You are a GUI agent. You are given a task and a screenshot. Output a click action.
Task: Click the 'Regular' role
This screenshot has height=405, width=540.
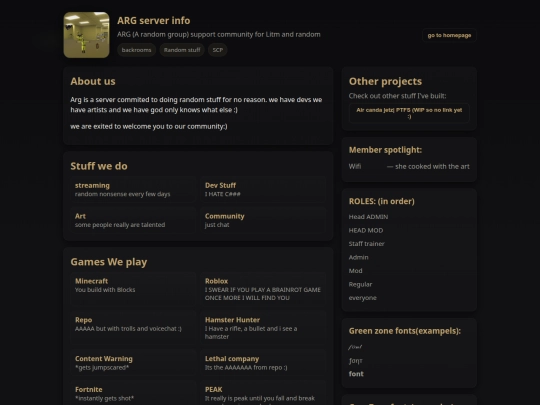pos(360,284)
